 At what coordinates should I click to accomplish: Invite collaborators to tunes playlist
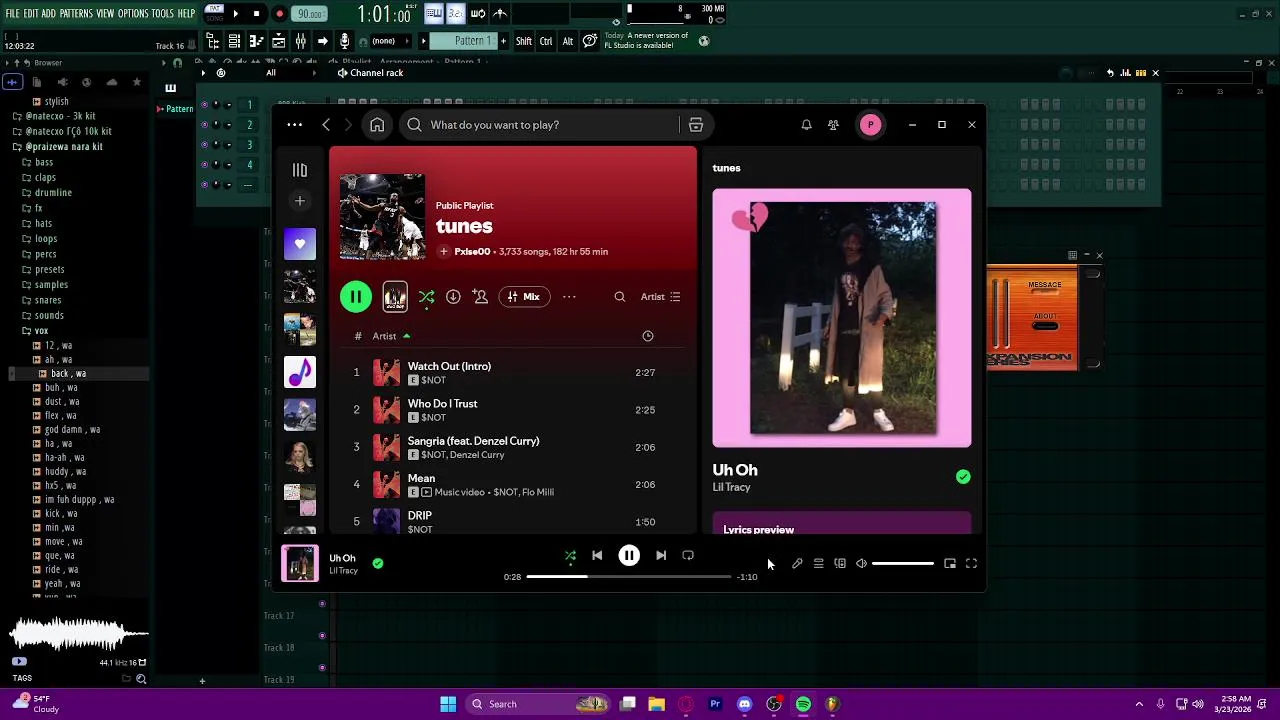480,297
